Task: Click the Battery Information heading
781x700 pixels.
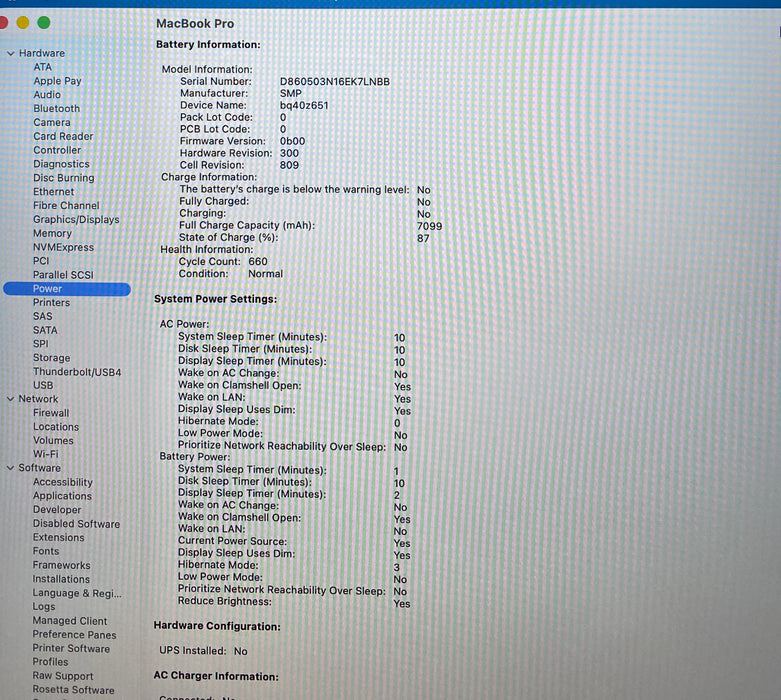Action: click(208, 44)
